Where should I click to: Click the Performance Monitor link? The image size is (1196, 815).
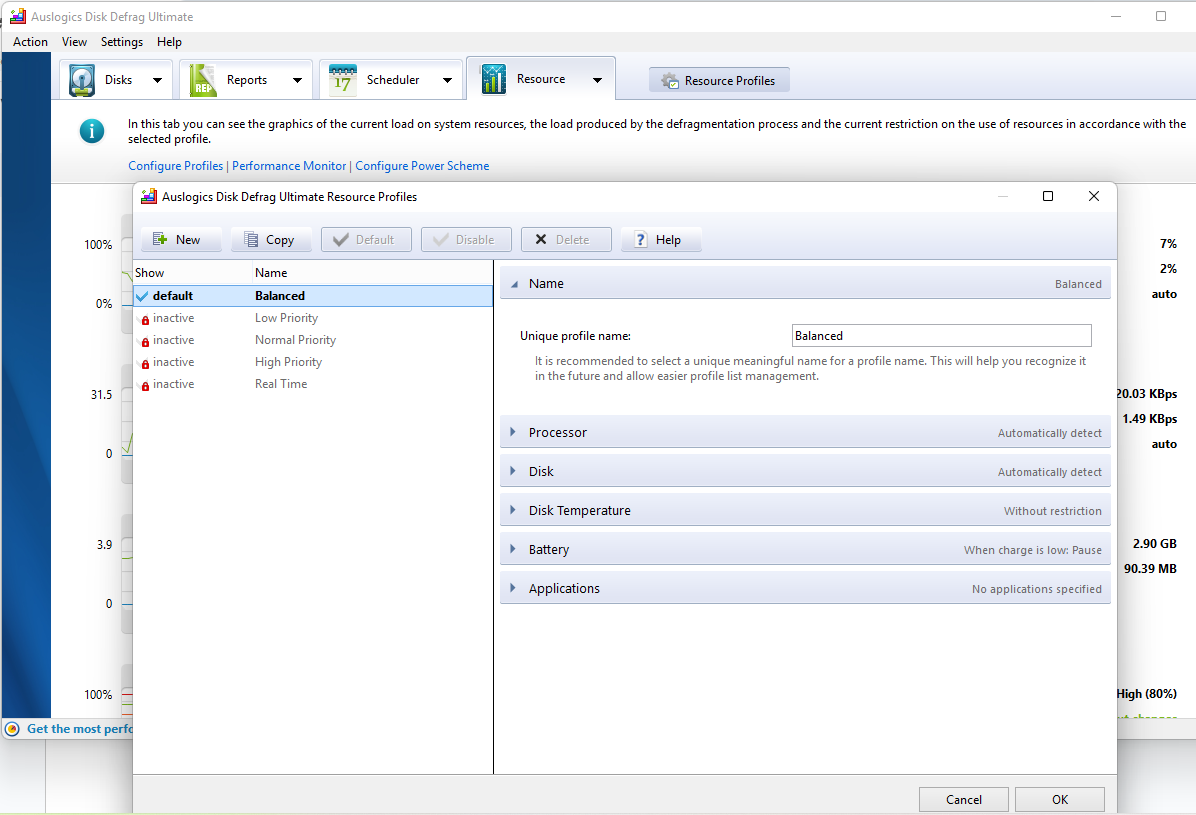click(289, 166)
